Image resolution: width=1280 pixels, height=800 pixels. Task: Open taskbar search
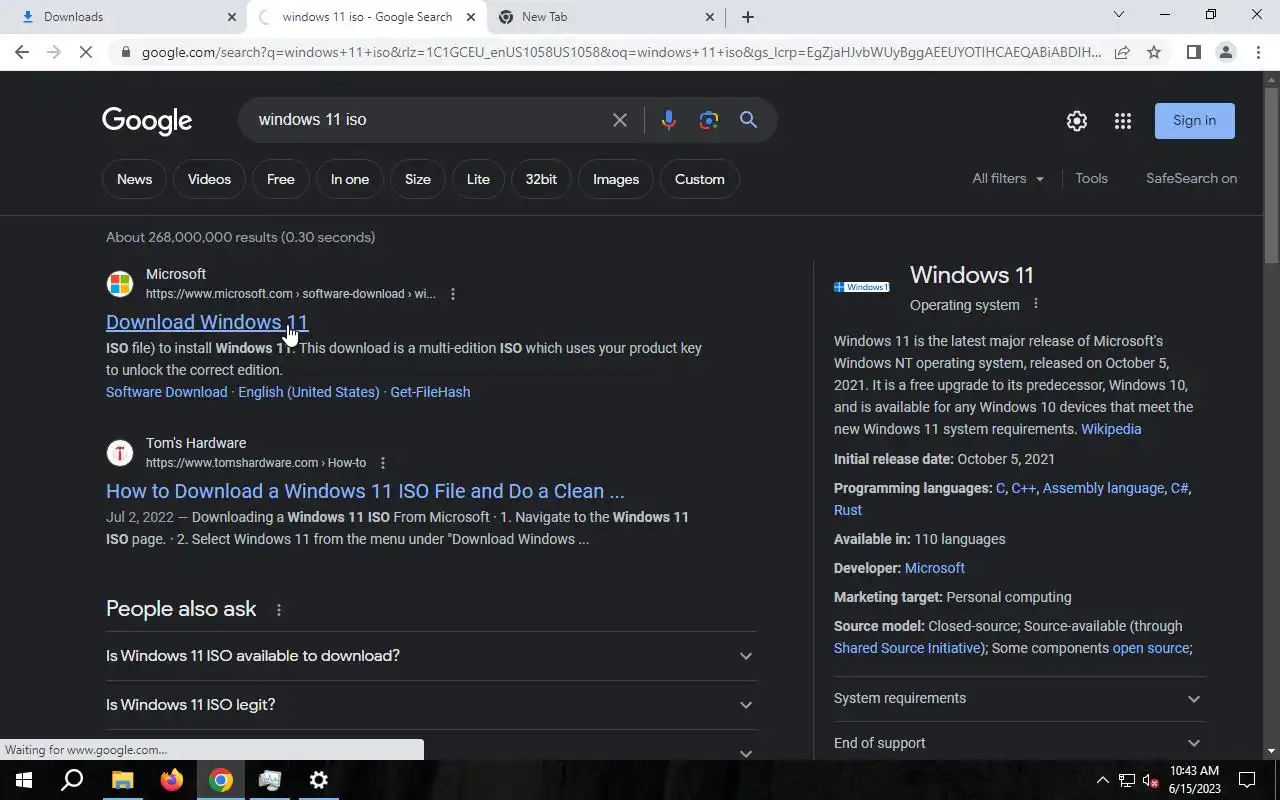(72, 780)
